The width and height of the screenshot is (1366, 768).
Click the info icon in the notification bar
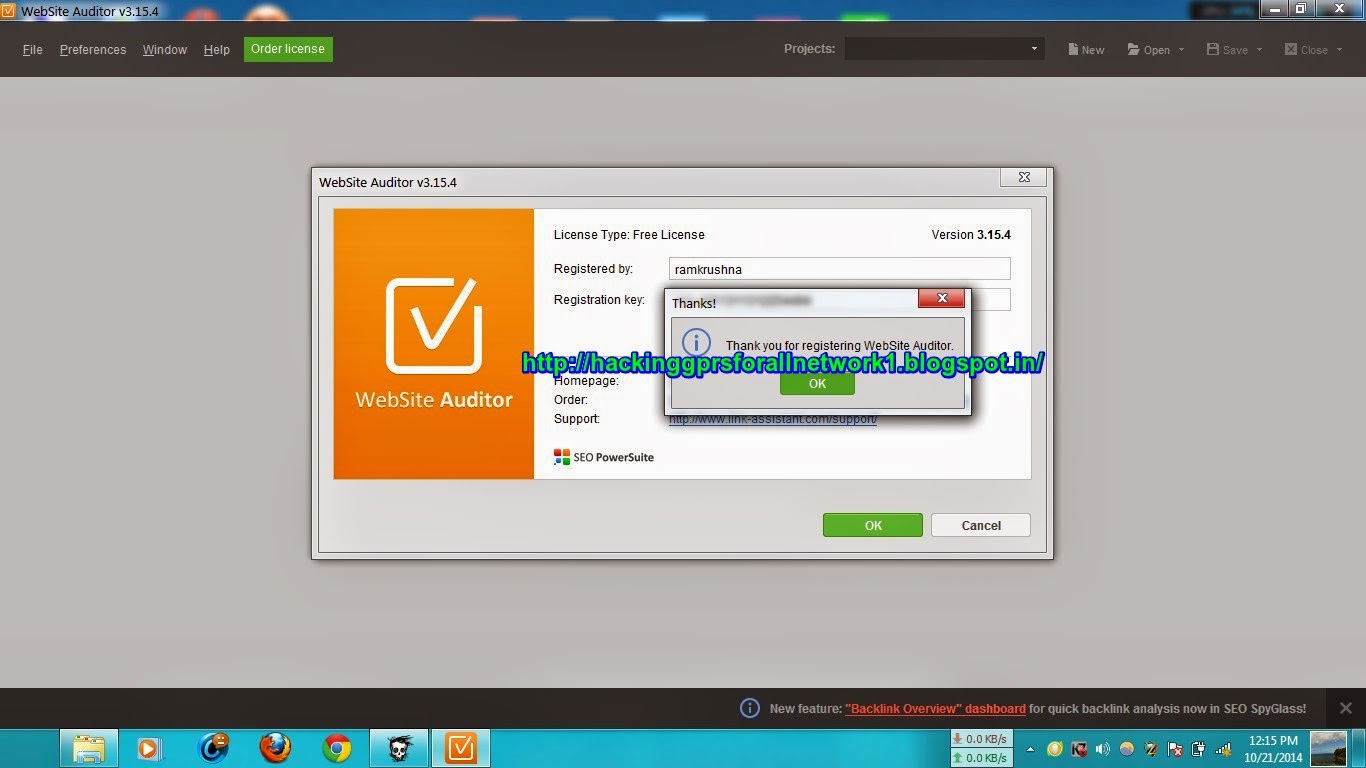[750, 708]
